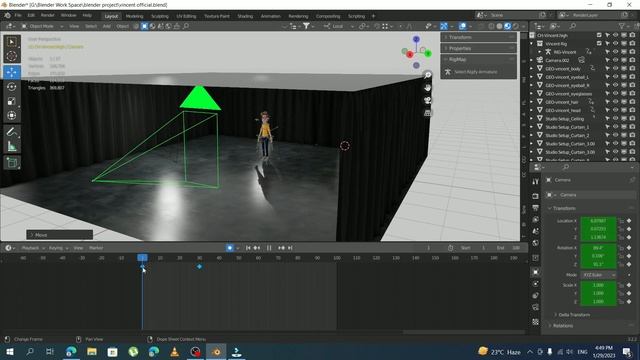
Task: Click the viewport pan hand icon
Action: click(427, 87)
